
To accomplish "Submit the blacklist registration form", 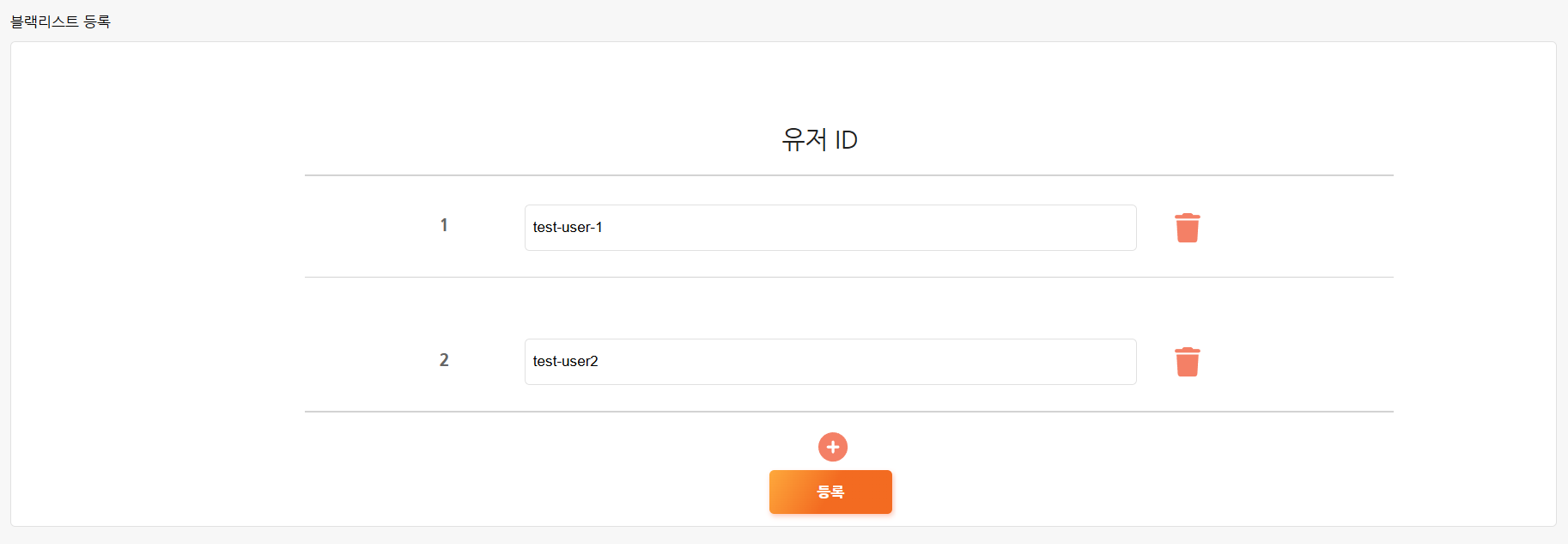I will [830, 492].
